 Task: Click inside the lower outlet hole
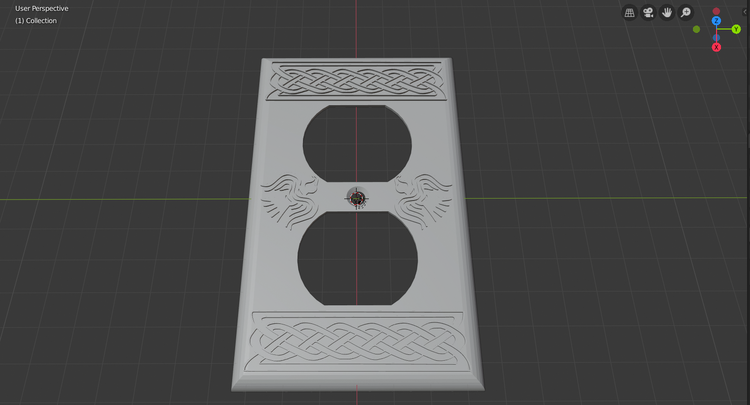357,258
